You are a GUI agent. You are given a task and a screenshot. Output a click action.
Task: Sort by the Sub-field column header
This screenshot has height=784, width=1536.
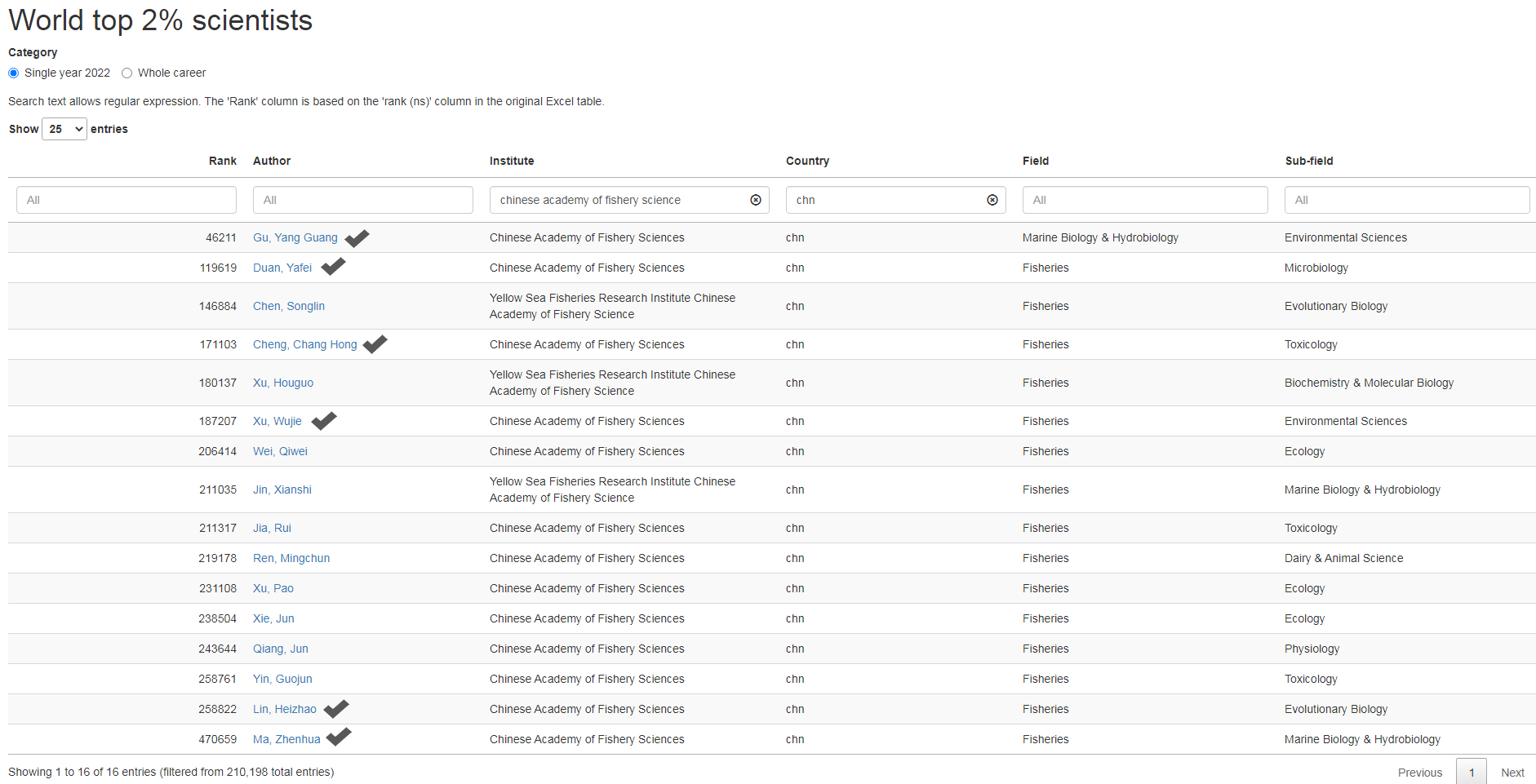coord(1309,161)
